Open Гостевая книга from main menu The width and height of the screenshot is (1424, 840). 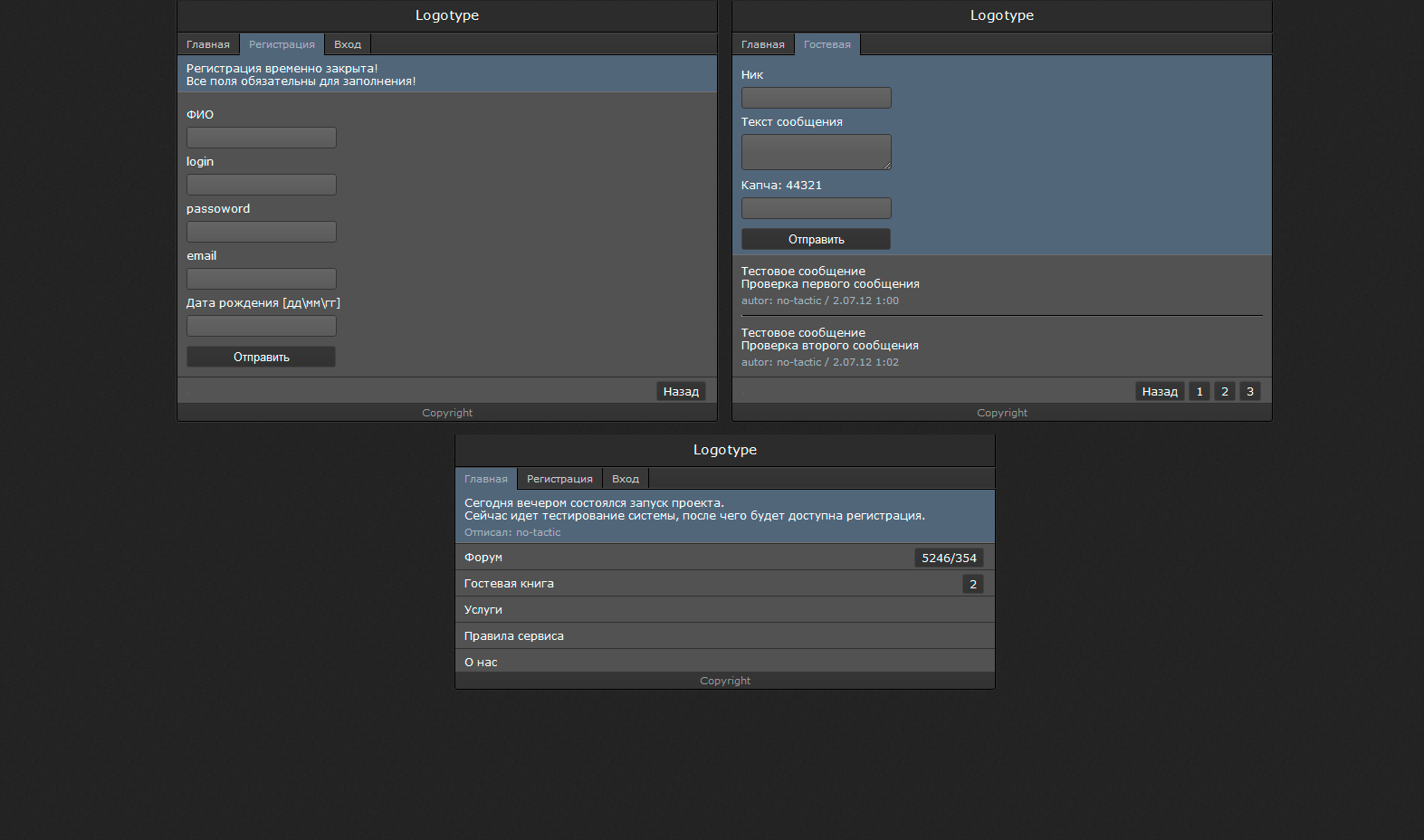click(x=509, y=584)
